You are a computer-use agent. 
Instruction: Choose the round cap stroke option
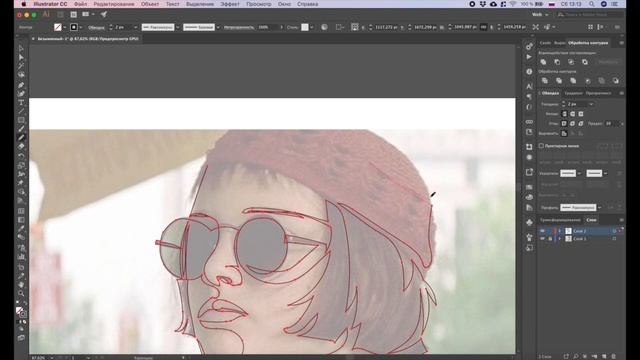coord(573,114)
